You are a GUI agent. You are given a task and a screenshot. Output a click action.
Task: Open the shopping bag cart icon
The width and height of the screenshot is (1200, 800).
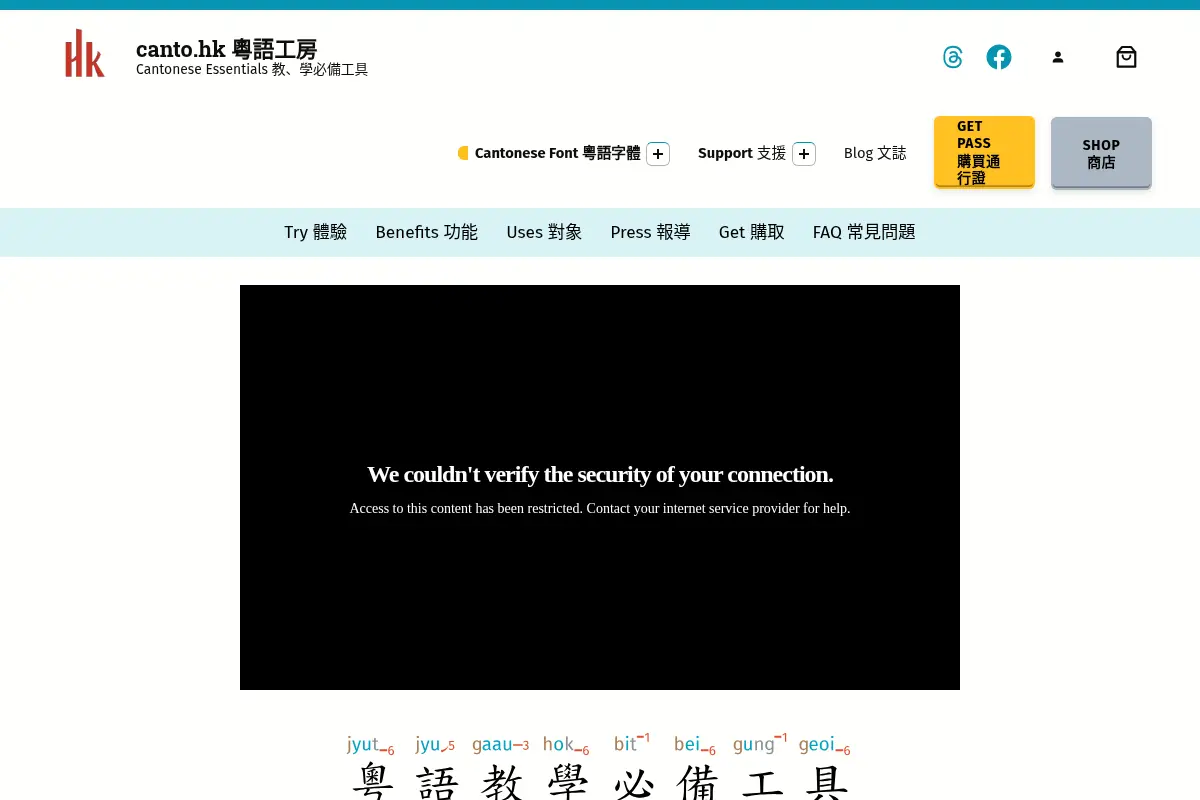1126,57
